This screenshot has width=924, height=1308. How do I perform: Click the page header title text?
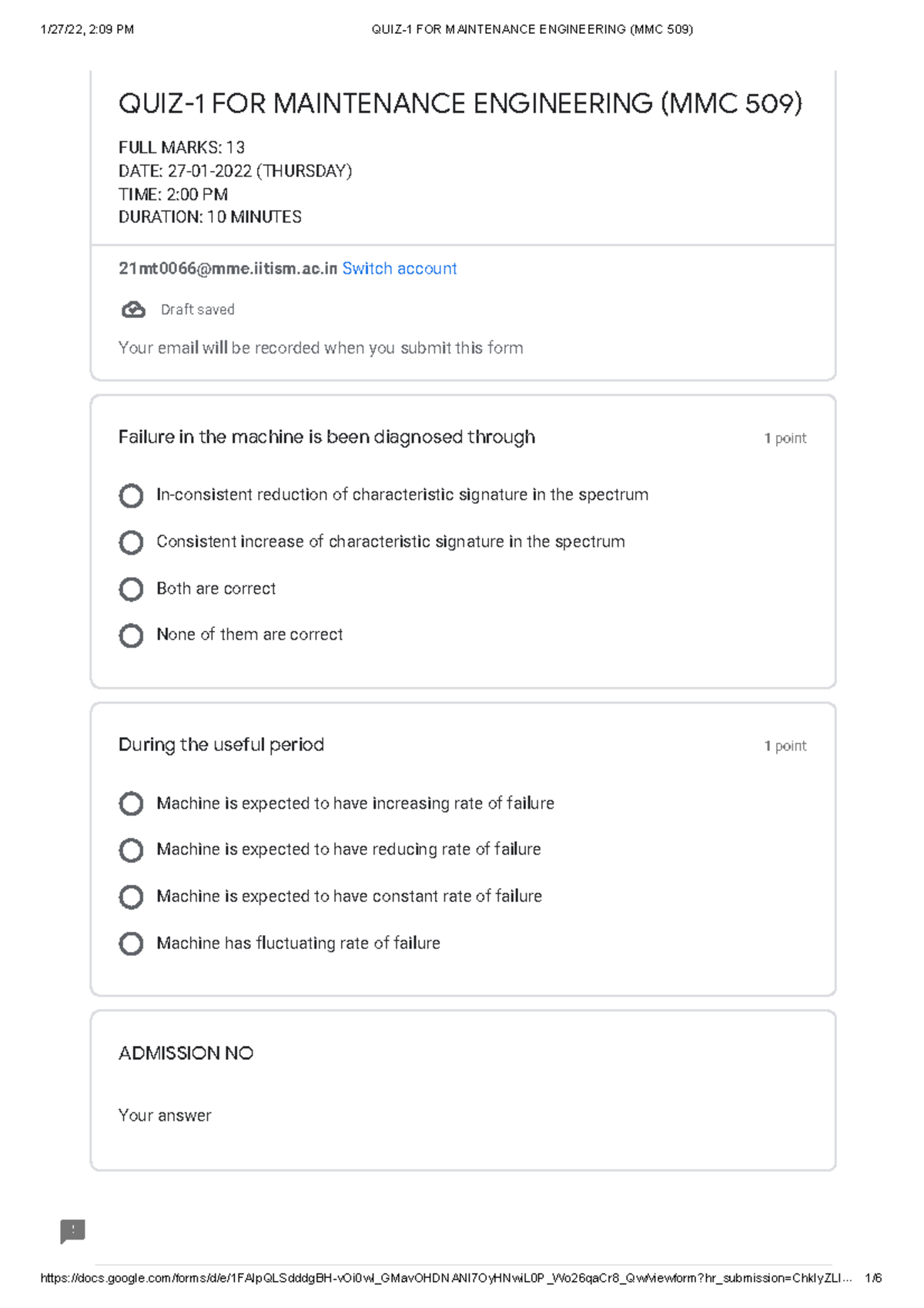(532, 29)
